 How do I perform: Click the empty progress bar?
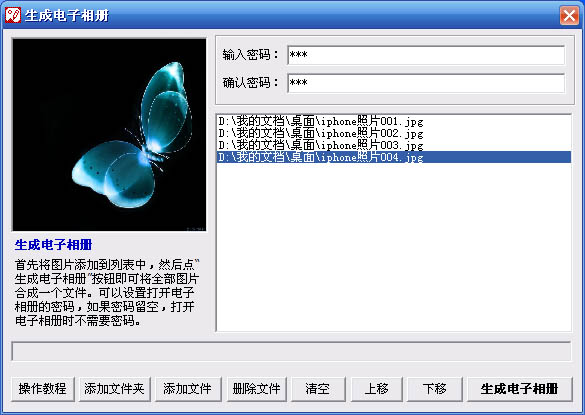coord(291,351)
